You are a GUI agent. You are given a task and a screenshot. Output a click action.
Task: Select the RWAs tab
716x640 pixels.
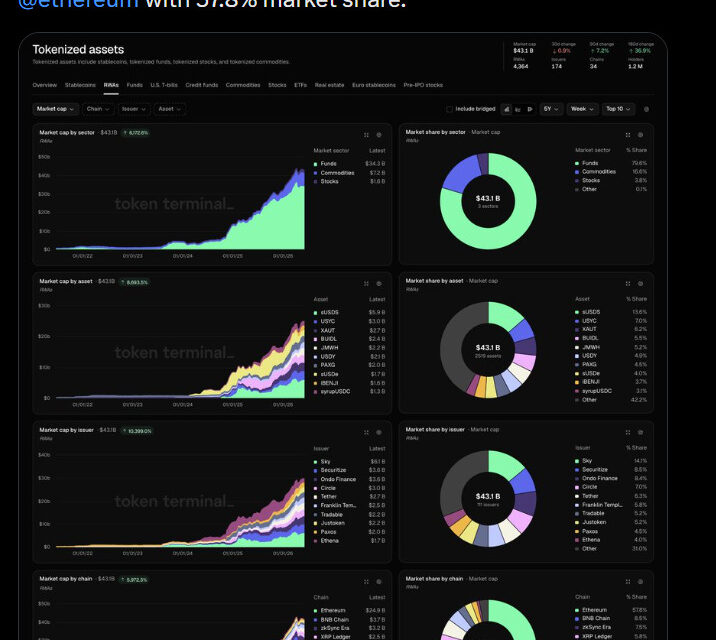click(x=111, y=85)
